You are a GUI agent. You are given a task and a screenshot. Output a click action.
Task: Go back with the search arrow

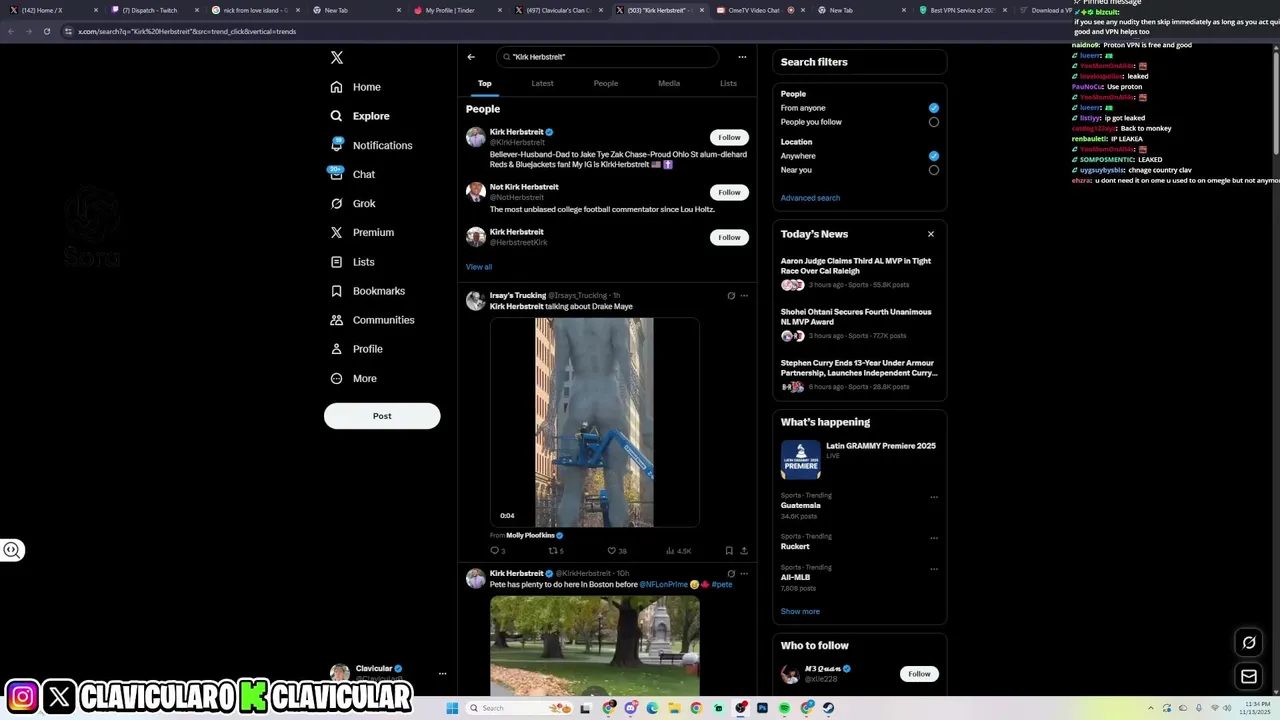(471, 57)
